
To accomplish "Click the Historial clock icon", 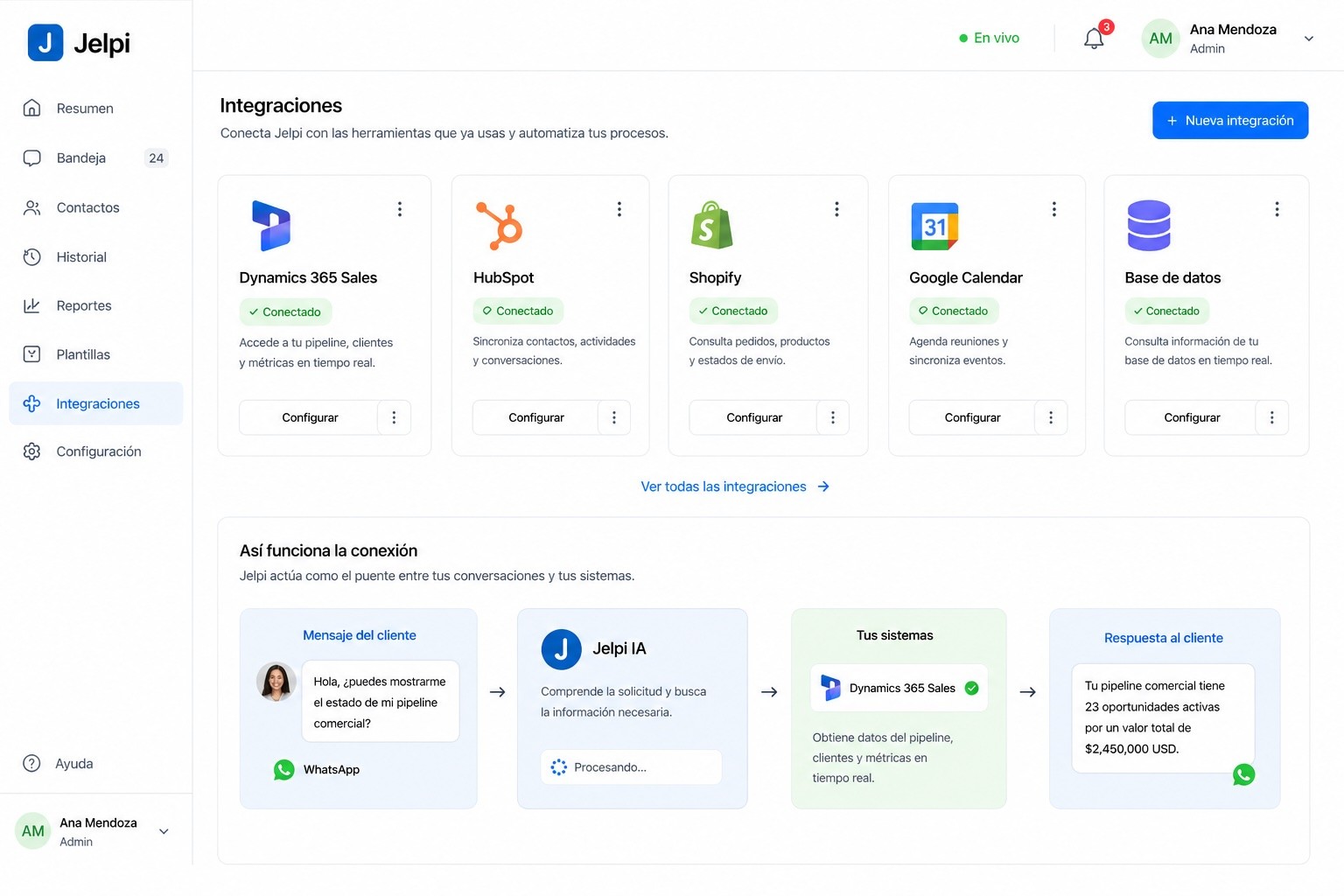I will [x=32, y=256].
